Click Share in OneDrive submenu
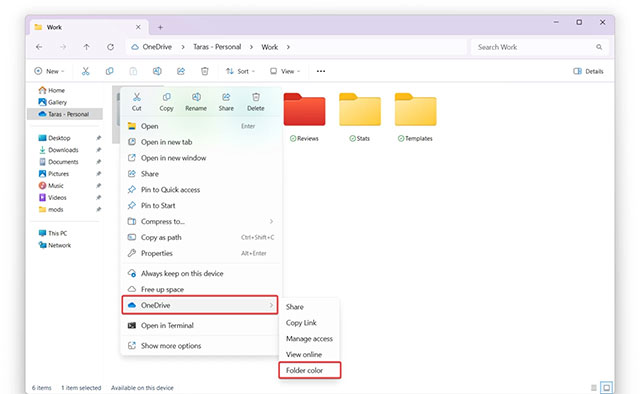 pyautogui.click(x=309, y=307)
